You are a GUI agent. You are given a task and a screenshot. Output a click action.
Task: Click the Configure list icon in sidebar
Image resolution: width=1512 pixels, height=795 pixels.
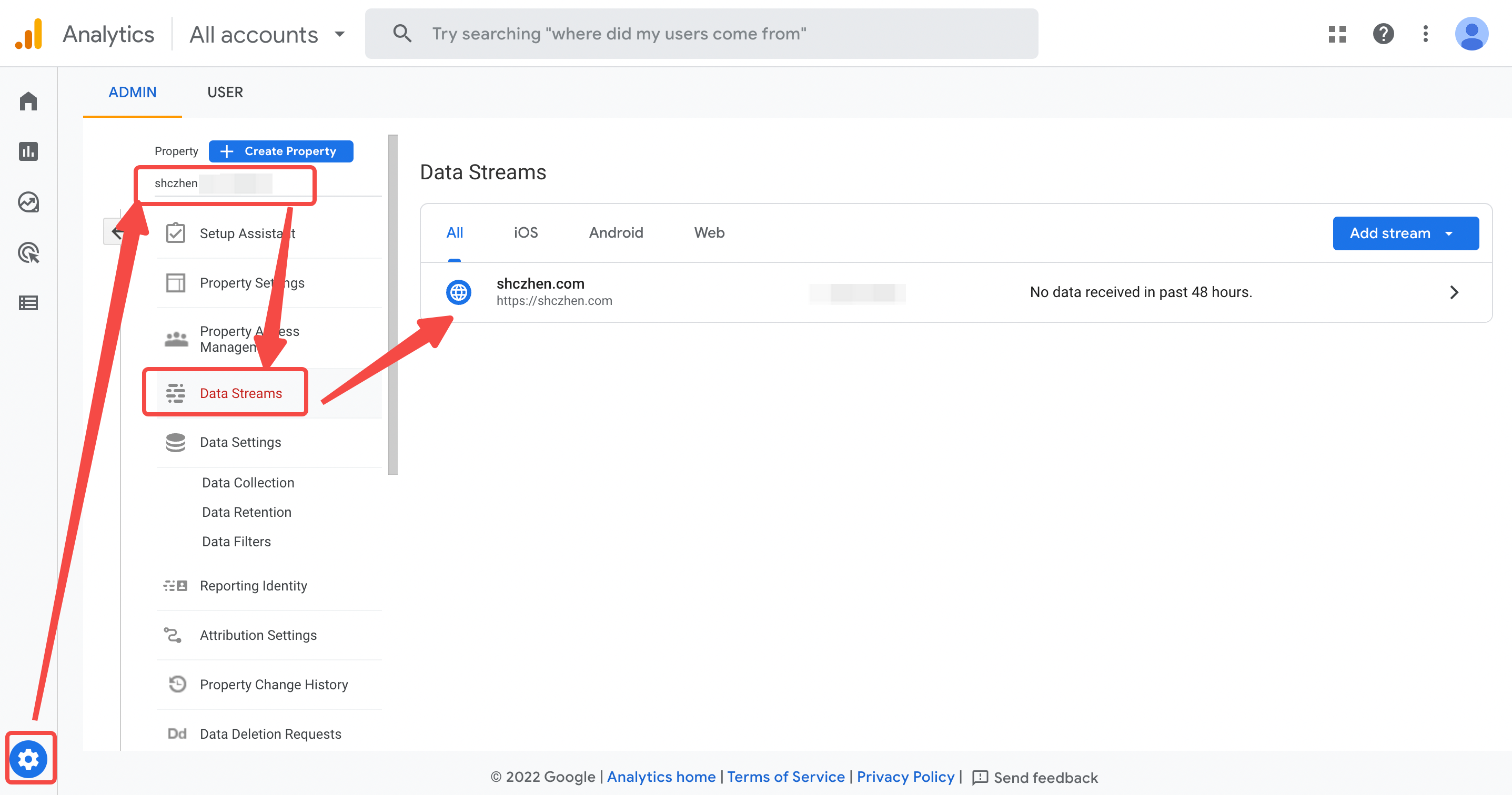[x=28, y=302]
